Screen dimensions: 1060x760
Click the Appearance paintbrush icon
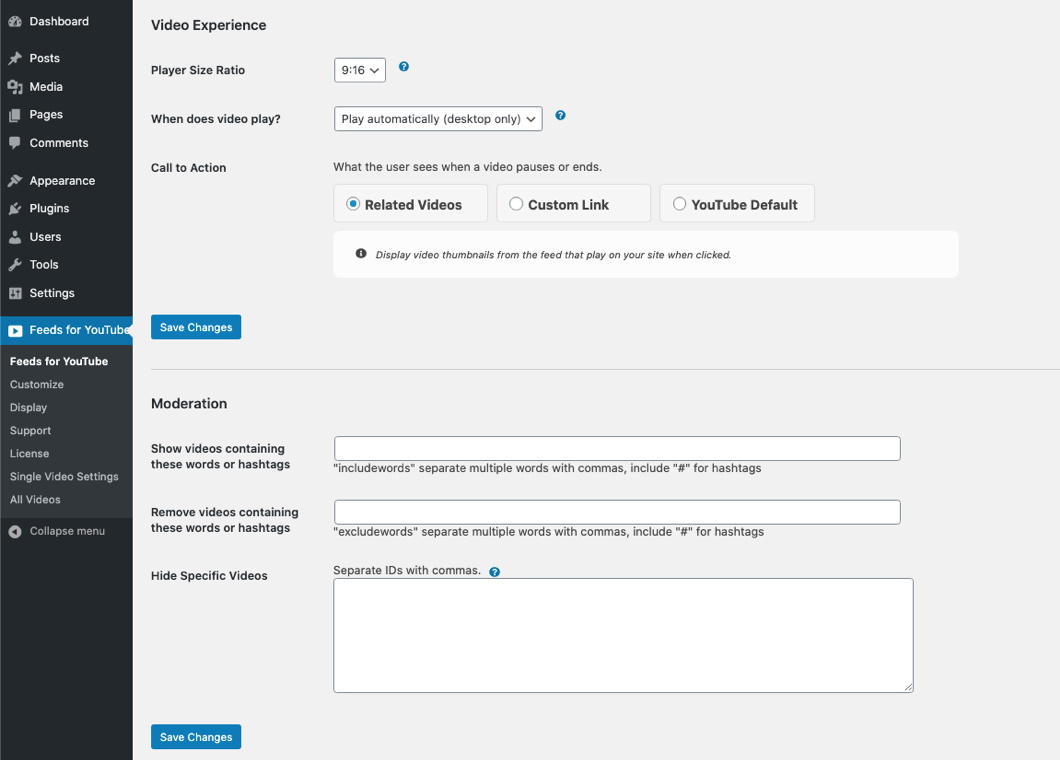tap(15, 181)
